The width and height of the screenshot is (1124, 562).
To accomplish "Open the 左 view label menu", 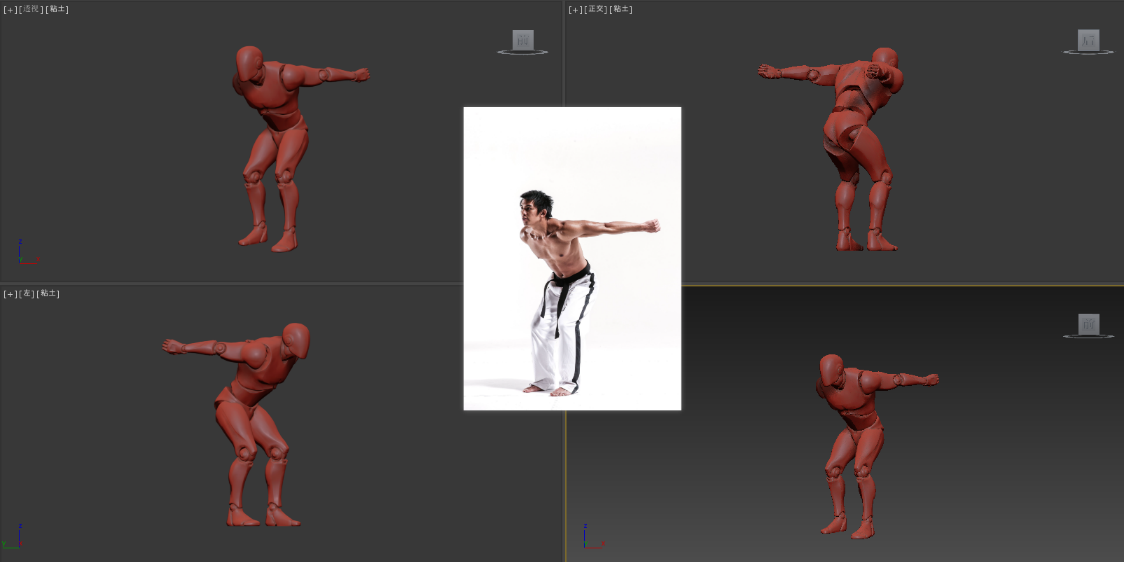I will pos(27,294).
